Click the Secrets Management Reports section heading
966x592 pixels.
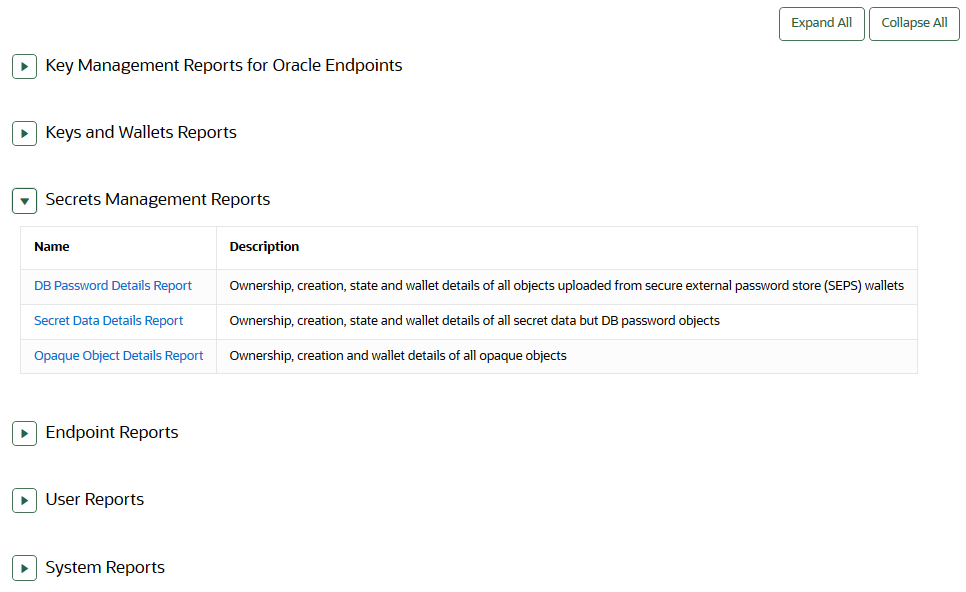(x=157, y=199)
